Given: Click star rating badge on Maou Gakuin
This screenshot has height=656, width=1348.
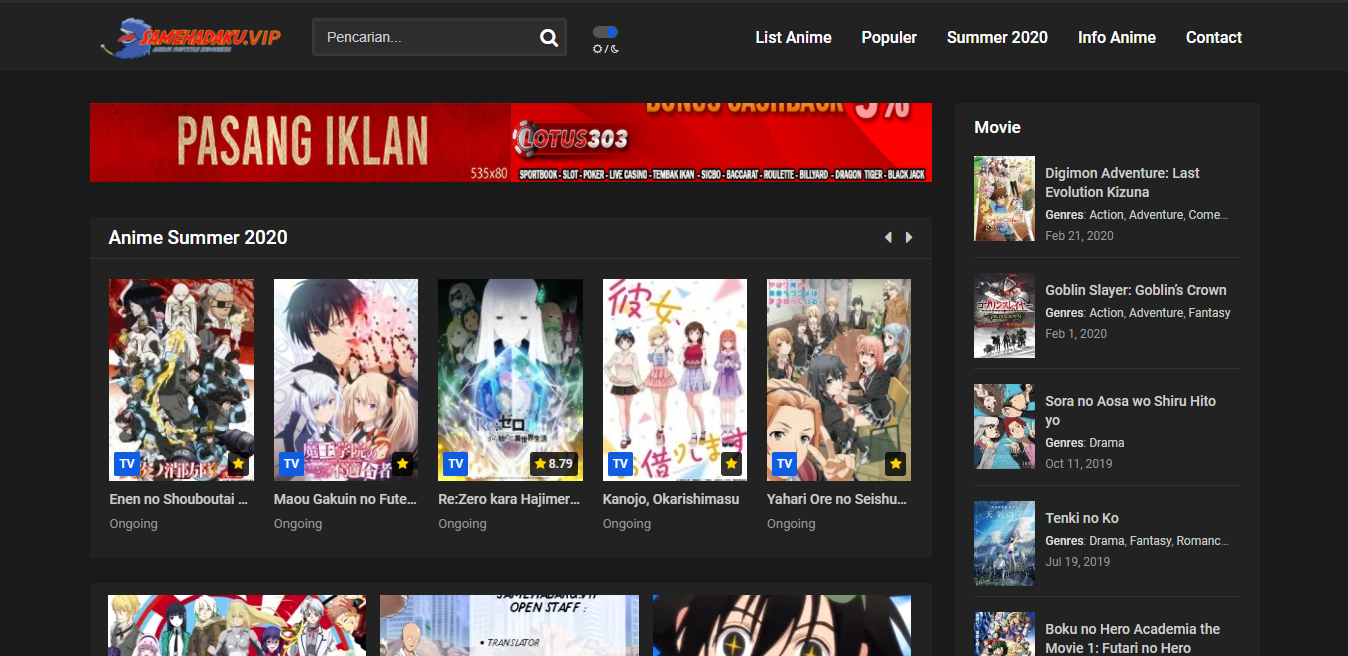Looking at the screenshot, I should [402, 464].
